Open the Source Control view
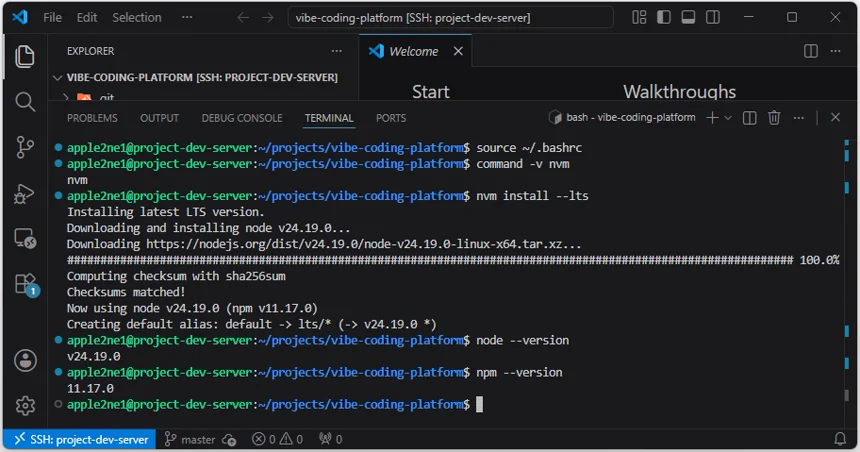Screen dimensions: 860x452 (x=25, y=147)
